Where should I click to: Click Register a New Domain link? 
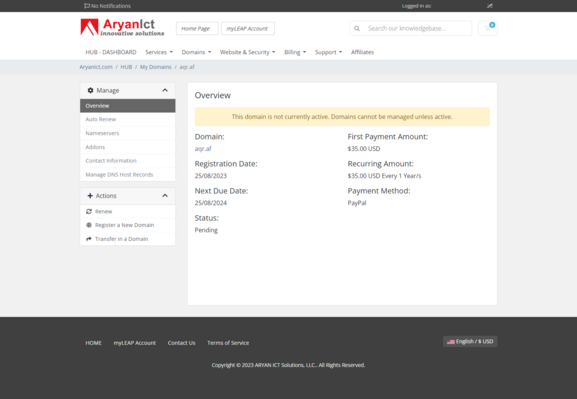tap(128, 225)
